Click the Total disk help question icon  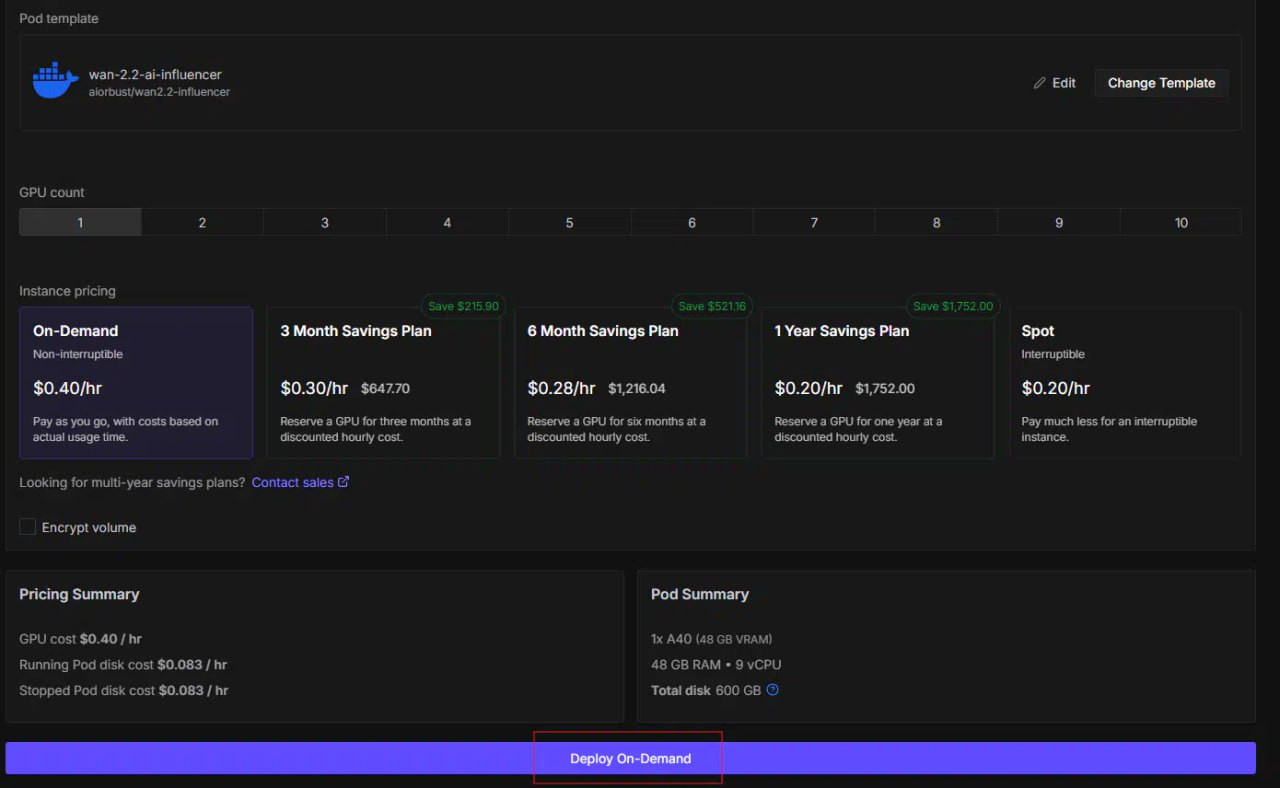[x=772, y=690]
